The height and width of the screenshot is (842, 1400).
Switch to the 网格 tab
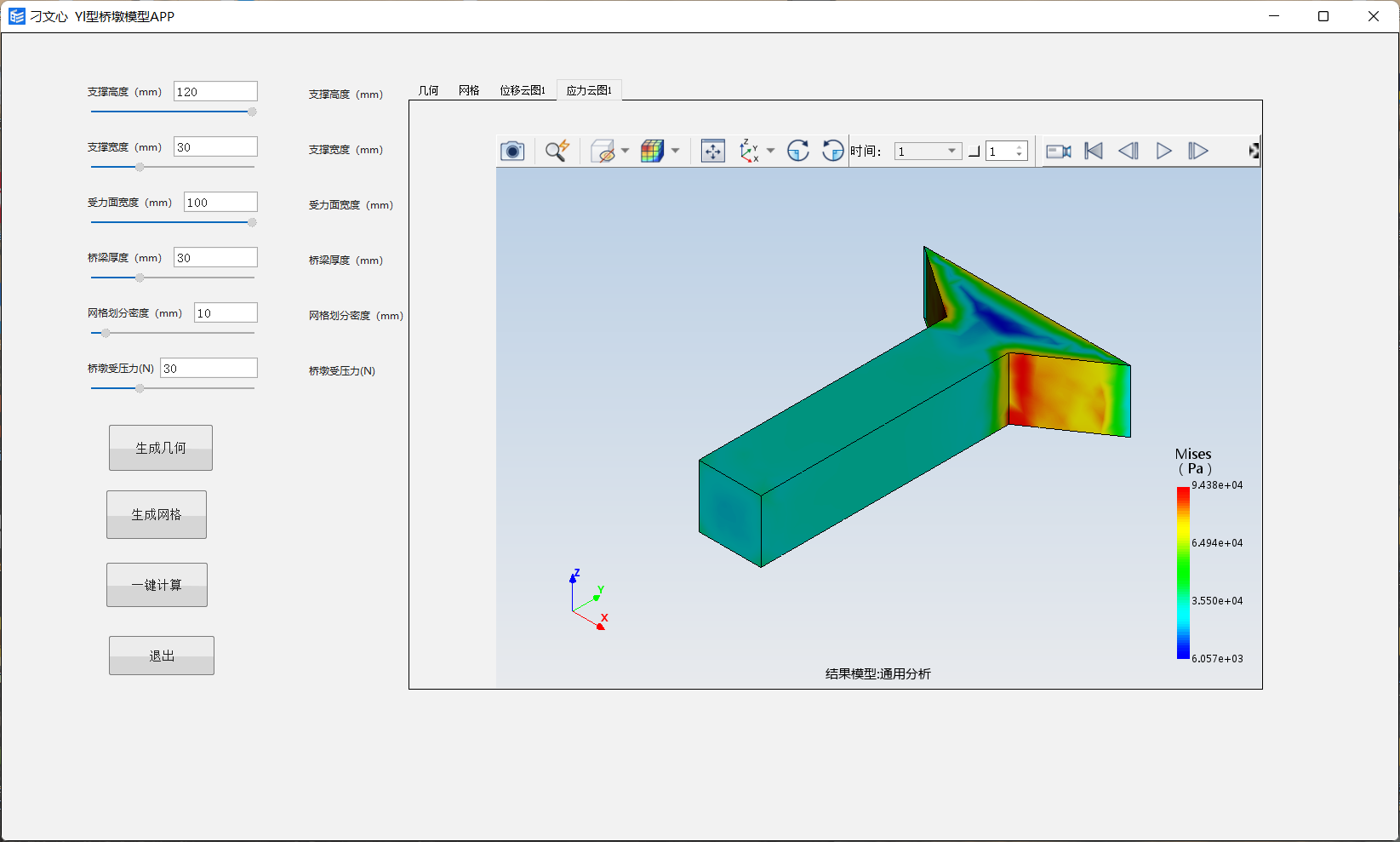coord(469,90)
